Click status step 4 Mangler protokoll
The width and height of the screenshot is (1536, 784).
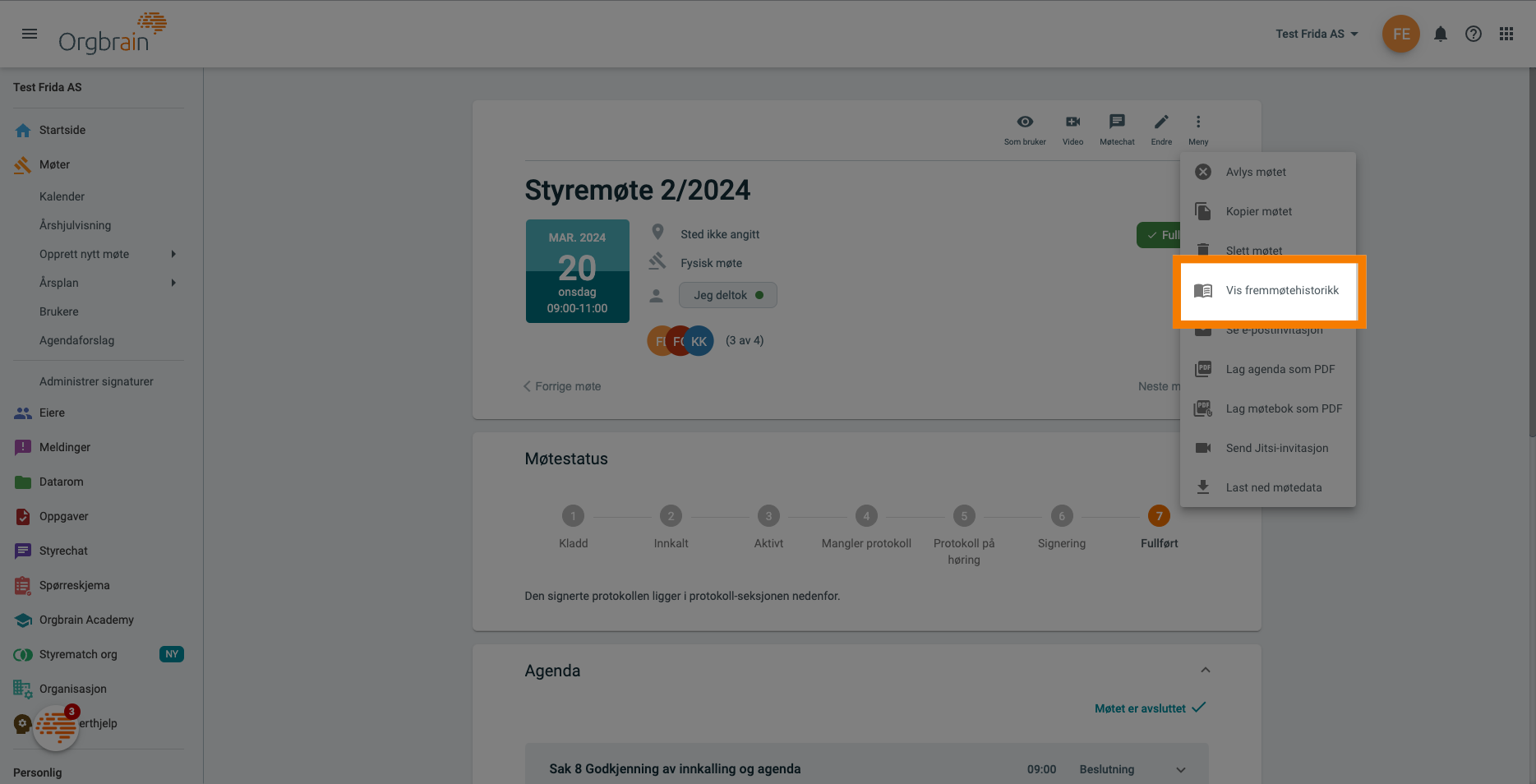pyautogui.click(x=866, y=516)
